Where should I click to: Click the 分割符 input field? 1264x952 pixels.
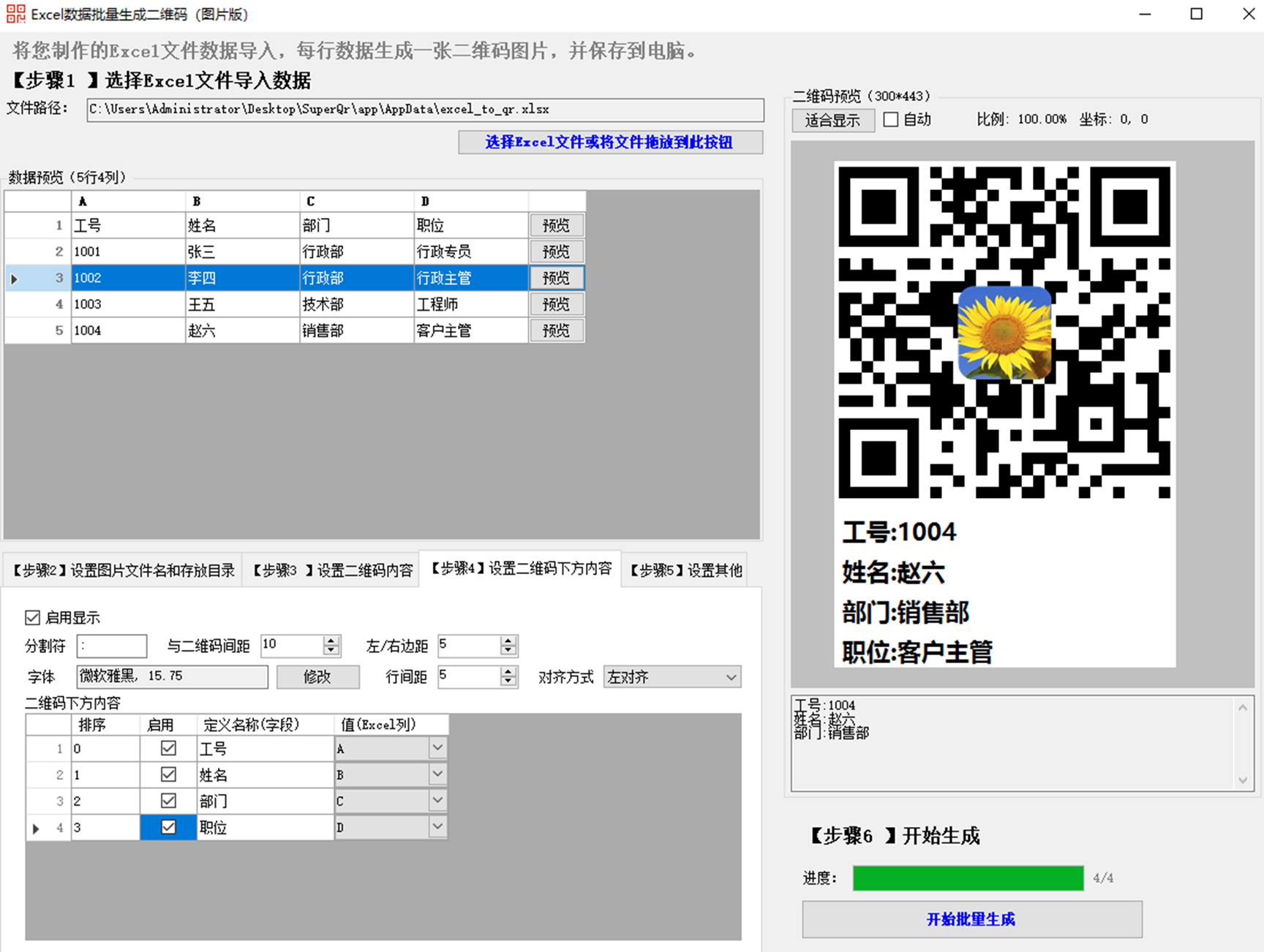(112, 646)
